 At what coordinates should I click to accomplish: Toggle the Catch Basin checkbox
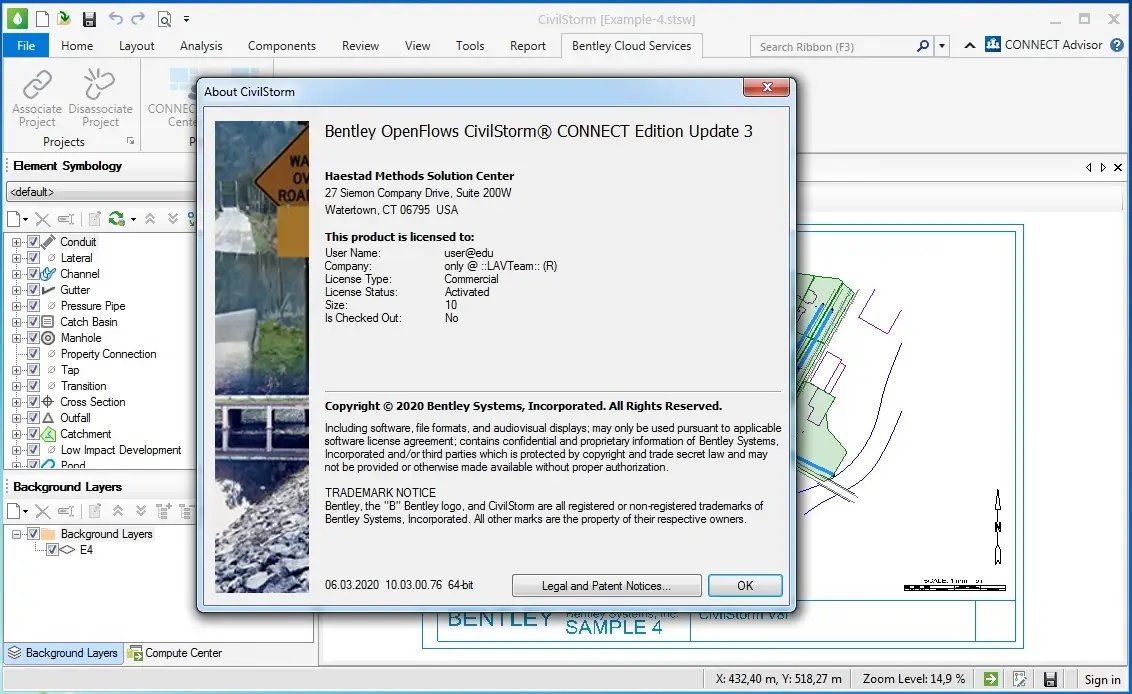(x=33, y=322)
